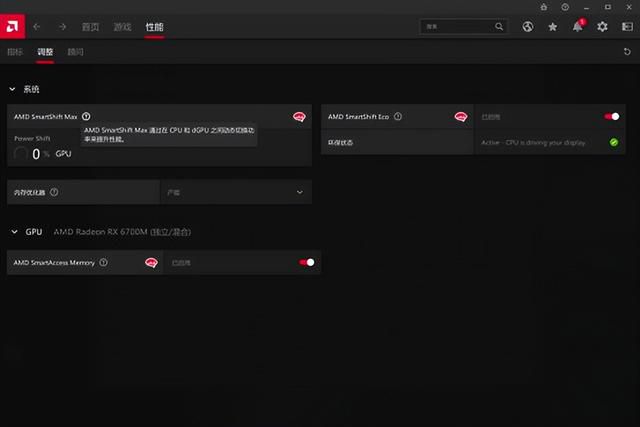Click the AMD SmartShift Max label
The height and width of the screenshot is (427, 640).
point(46,117)
